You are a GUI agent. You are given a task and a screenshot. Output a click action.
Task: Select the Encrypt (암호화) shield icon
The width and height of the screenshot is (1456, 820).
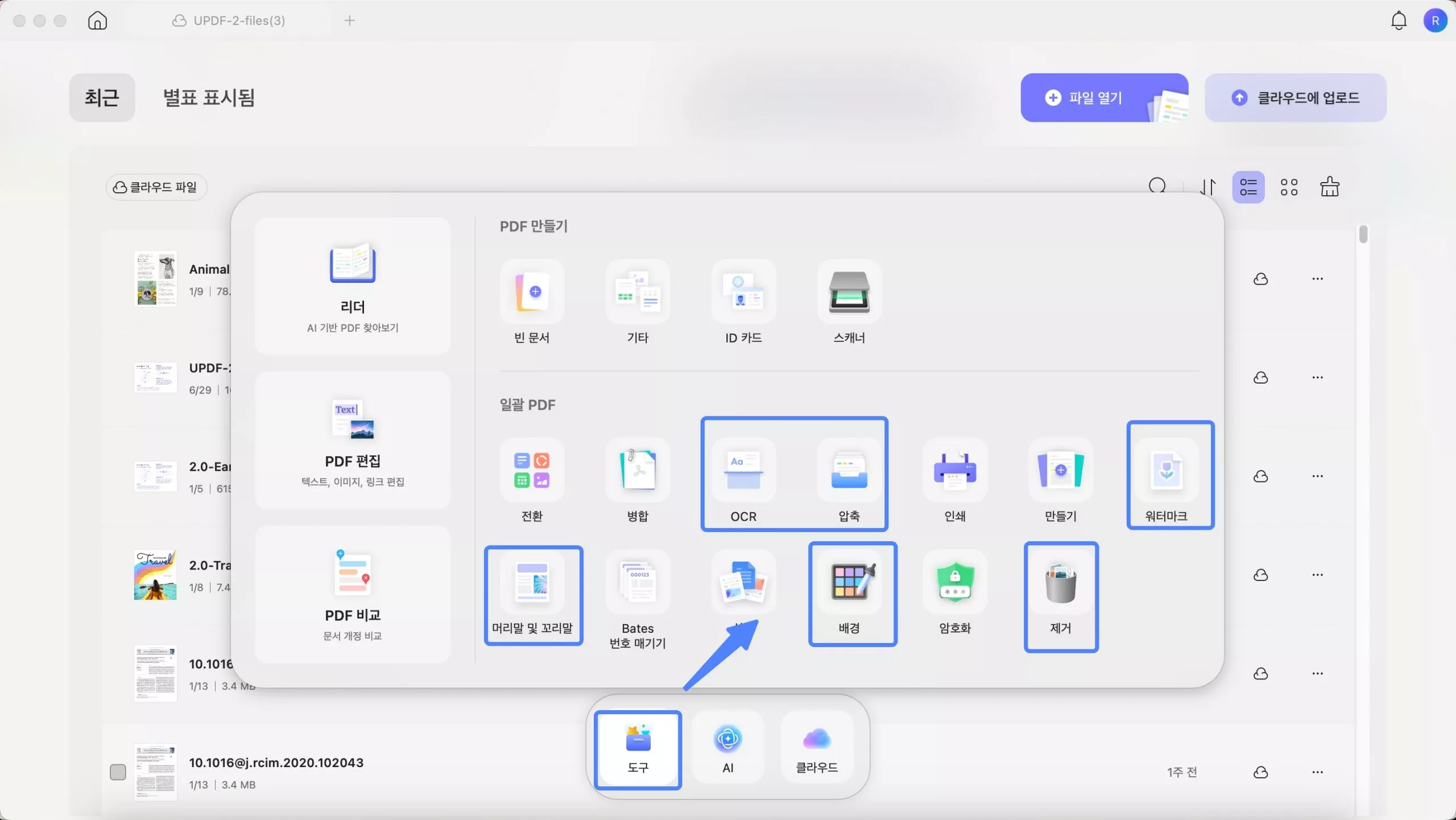pyautogui.click(x=955, y=583)
